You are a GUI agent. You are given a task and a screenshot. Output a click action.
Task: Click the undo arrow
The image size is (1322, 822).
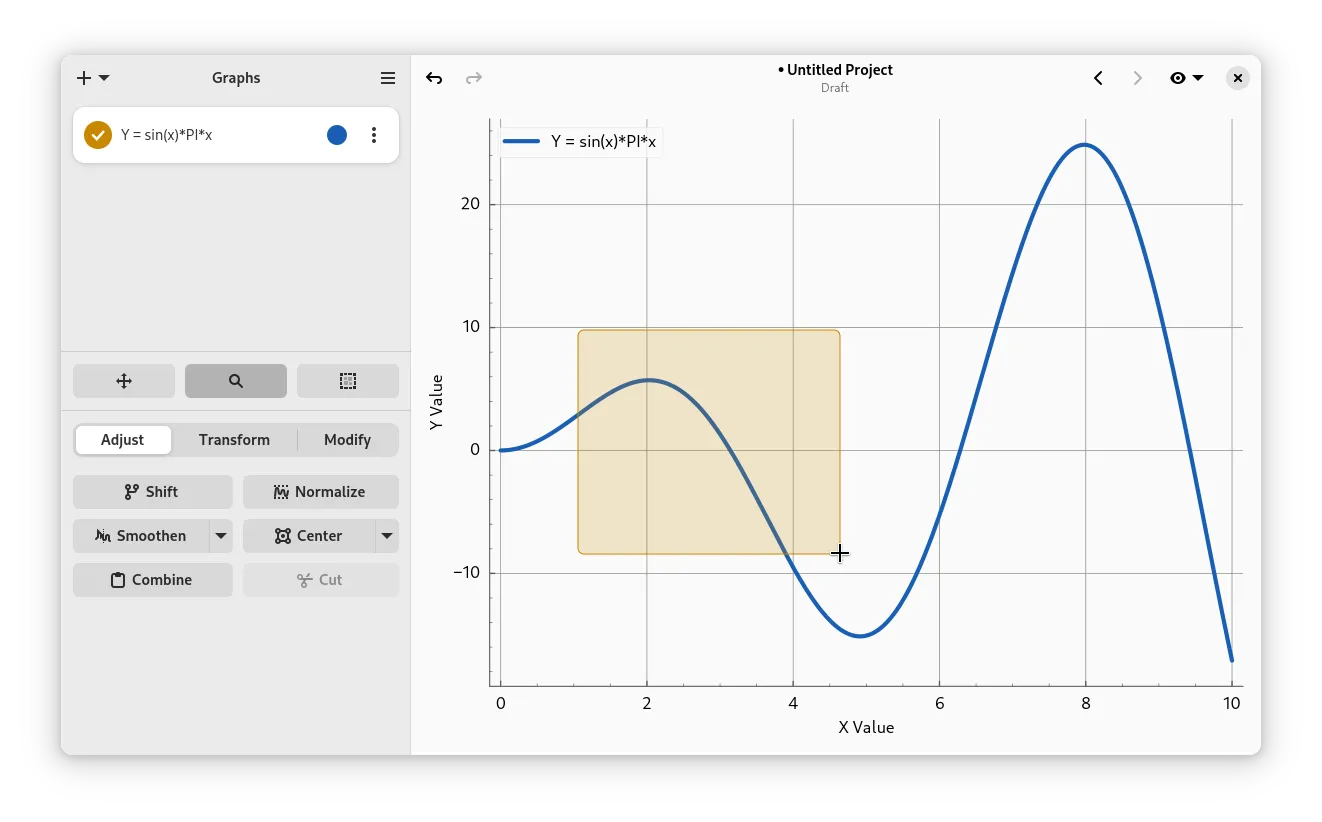tap(434, 78)
